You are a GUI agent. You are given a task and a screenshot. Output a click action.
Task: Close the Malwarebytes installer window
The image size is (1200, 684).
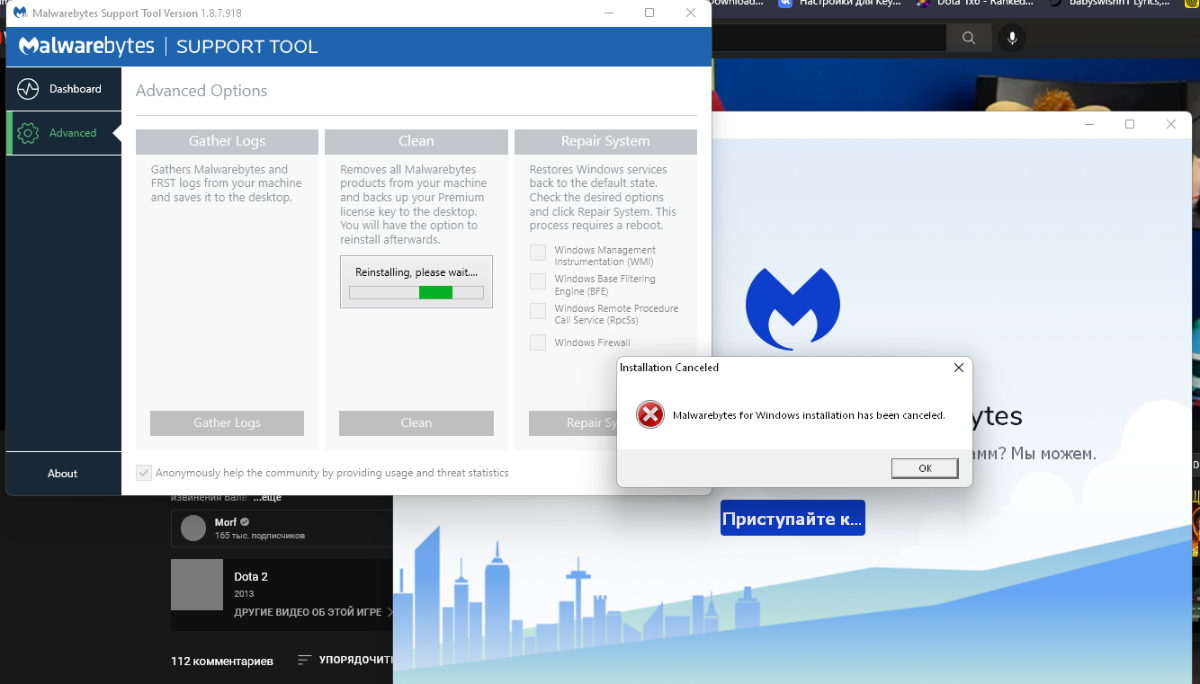tap(1171, 124)
